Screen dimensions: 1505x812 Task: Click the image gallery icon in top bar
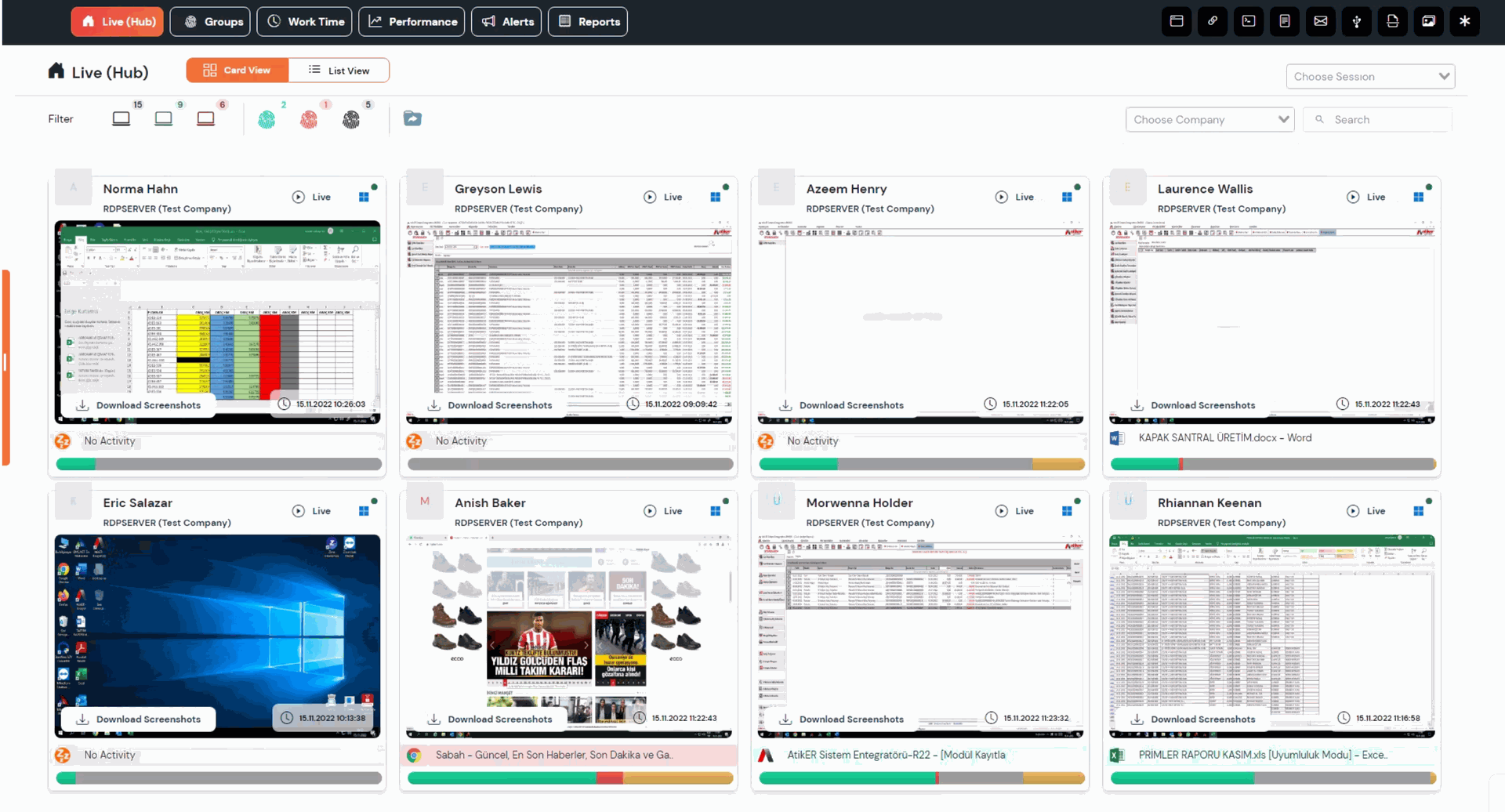(x=1429, y=21)
